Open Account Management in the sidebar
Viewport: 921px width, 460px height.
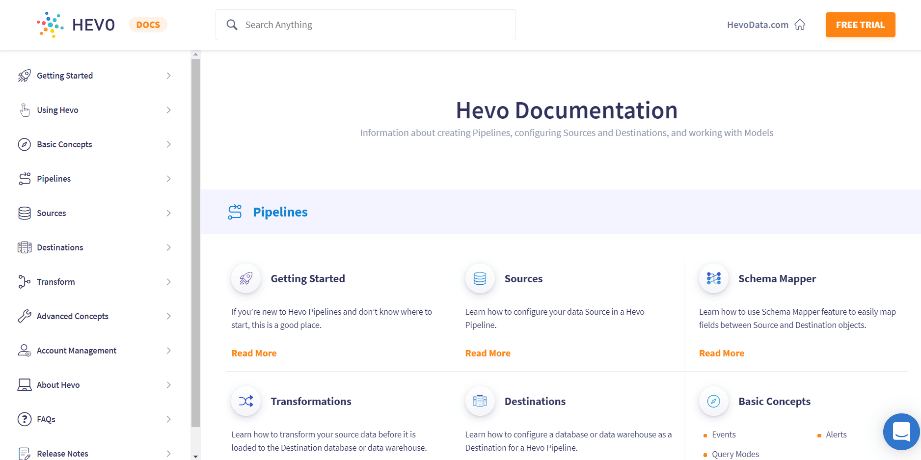pos(76,351)
